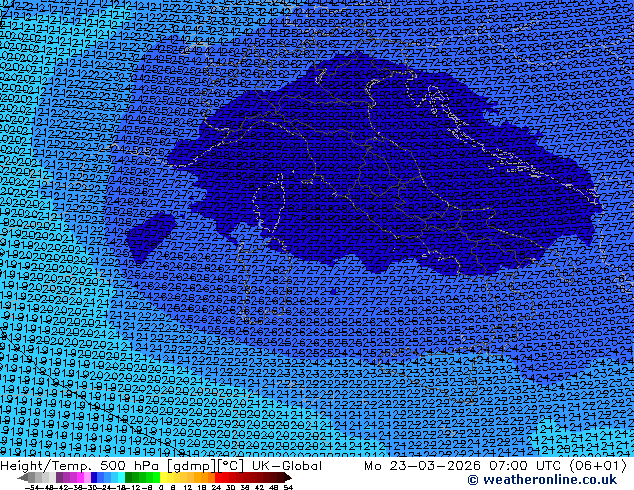The width and height of the screenshot is (634, 490).
Task: Pick the dark green legend swatch
Action: point(129,477)
